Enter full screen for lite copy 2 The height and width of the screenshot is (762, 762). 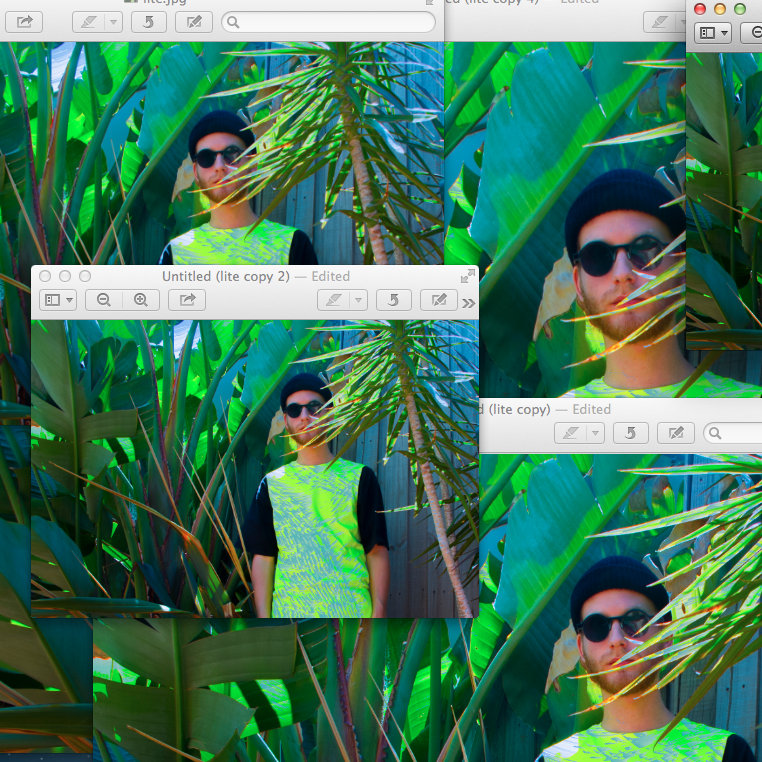[467, 276]
